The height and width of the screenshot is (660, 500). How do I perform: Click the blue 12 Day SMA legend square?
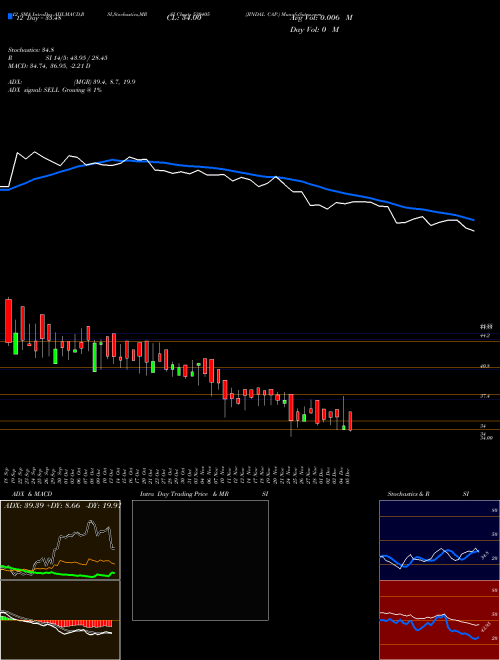(x=10, y=16)
